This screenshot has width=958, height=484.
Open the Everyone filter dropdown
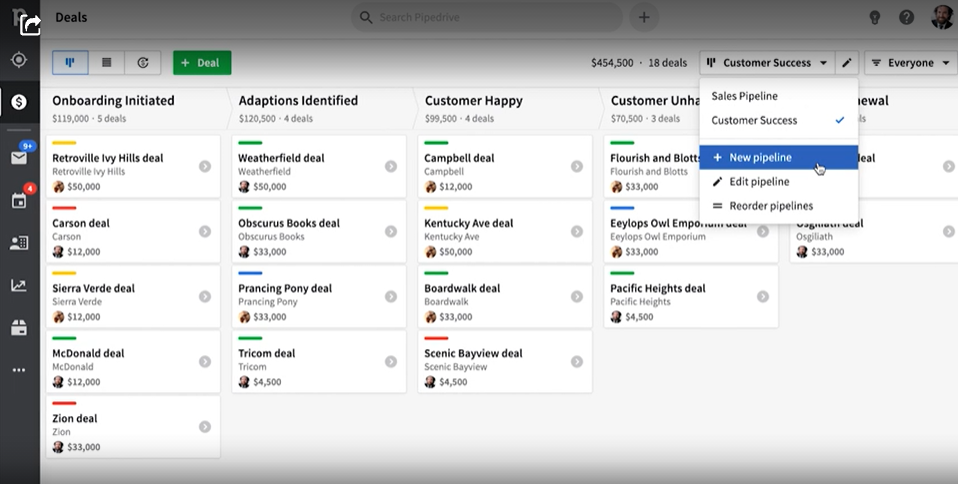click(911, 62)
